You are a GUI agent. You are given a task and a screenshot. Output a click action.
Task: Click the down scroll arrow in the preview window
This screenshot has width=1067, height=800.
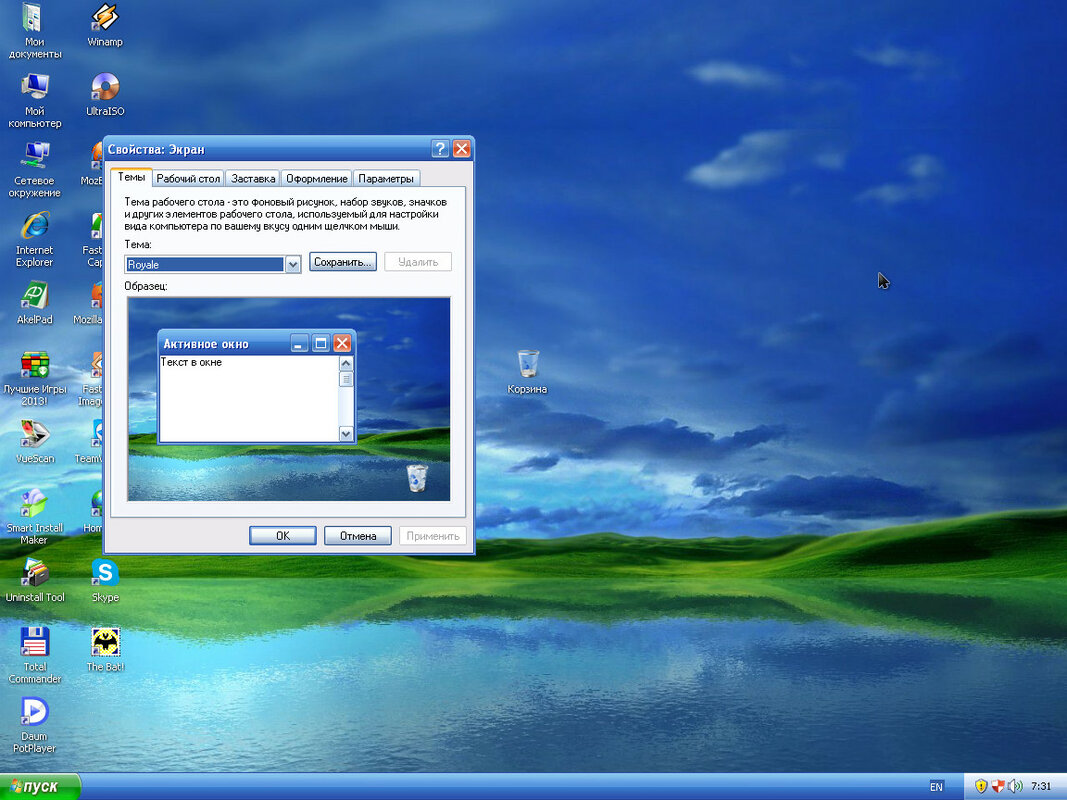(345, 435)
